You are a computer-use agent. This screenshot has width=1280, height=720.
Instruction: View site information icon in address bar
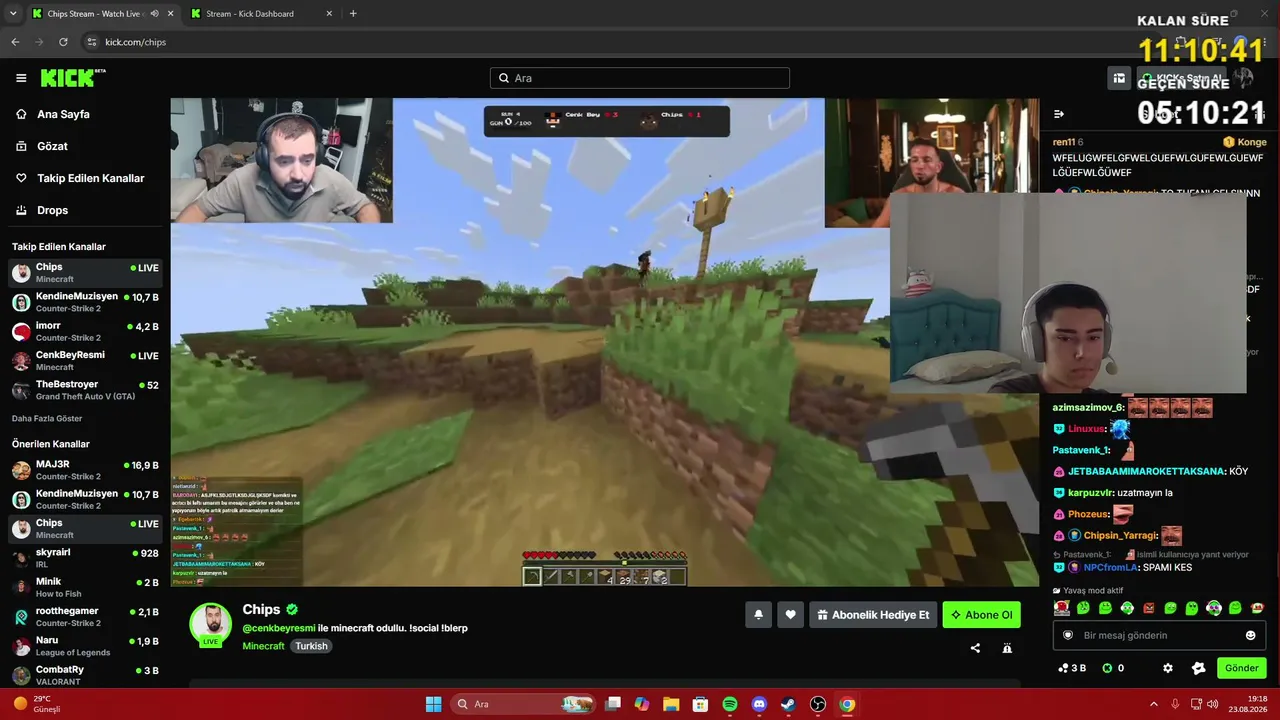coord(92,42)
